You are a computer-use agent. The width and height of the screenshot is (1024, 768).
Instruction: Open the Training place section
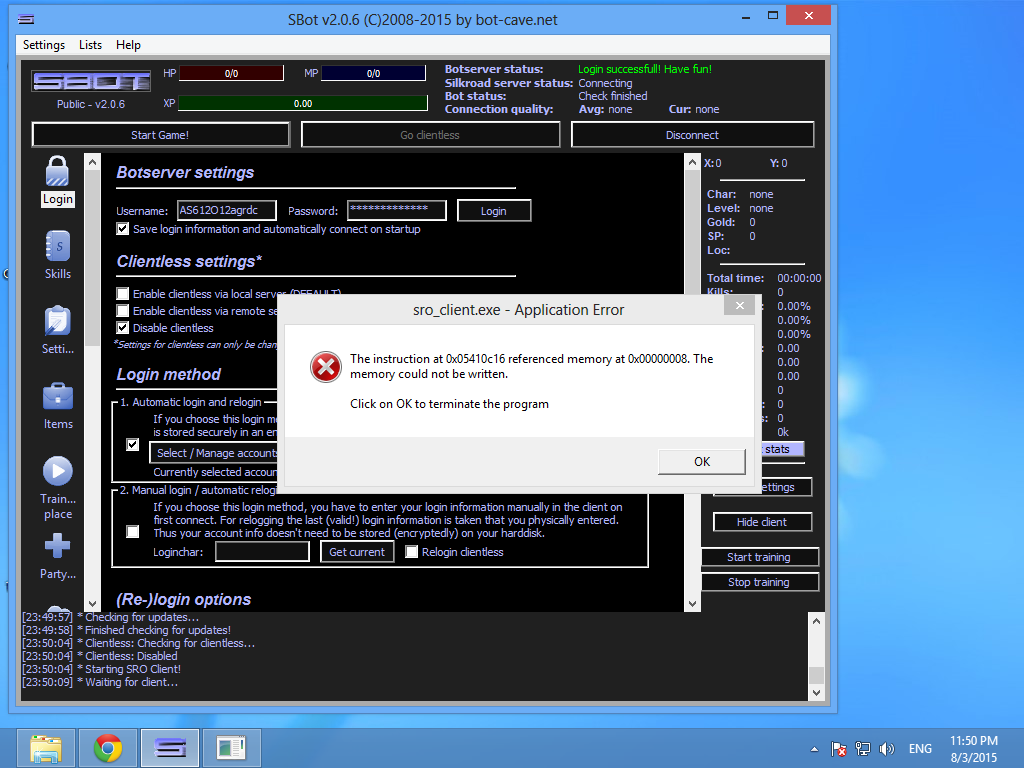click(57, 488)
